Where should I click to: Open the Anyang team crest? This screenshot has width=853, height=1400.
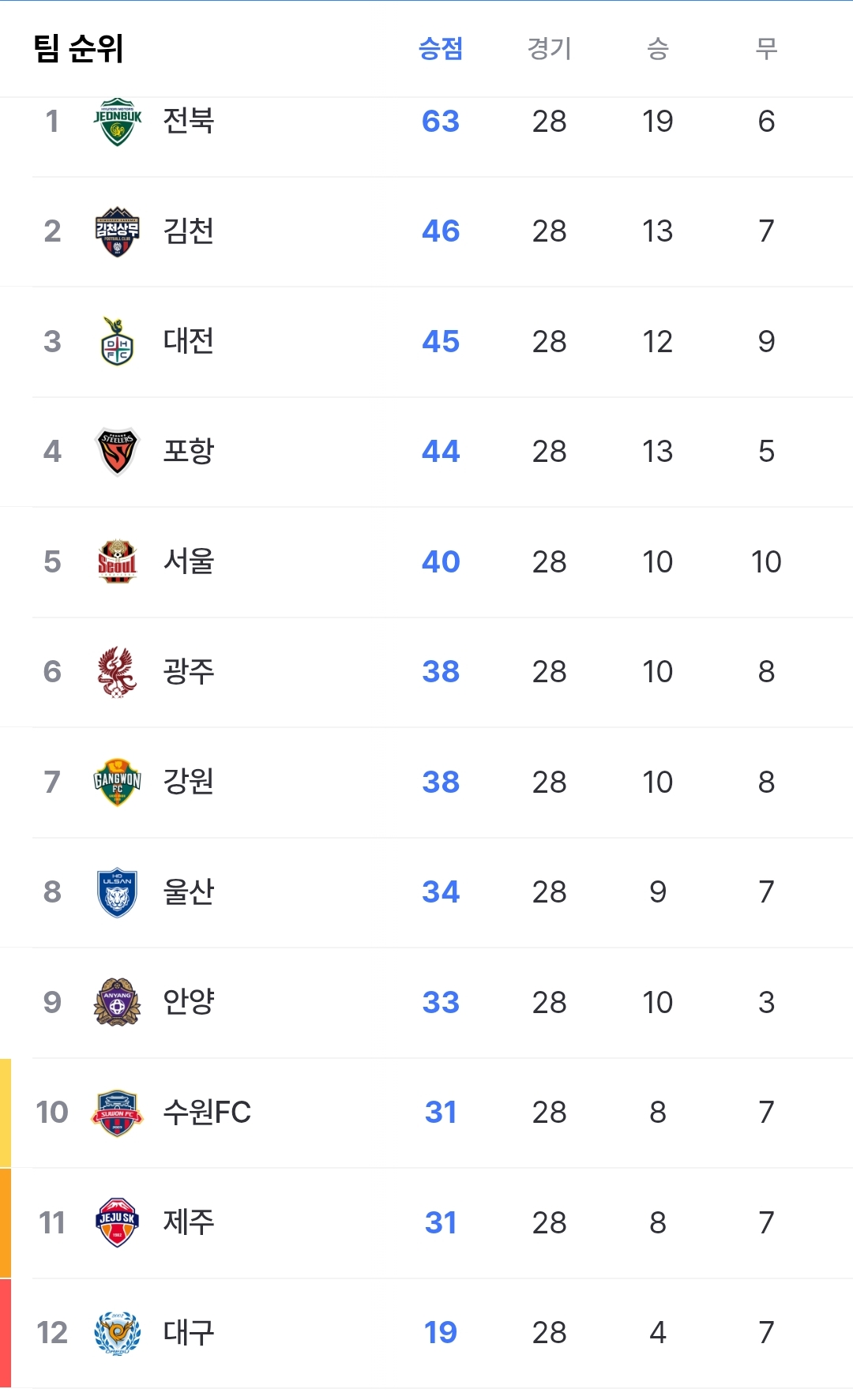click(x=117, y=1002)
